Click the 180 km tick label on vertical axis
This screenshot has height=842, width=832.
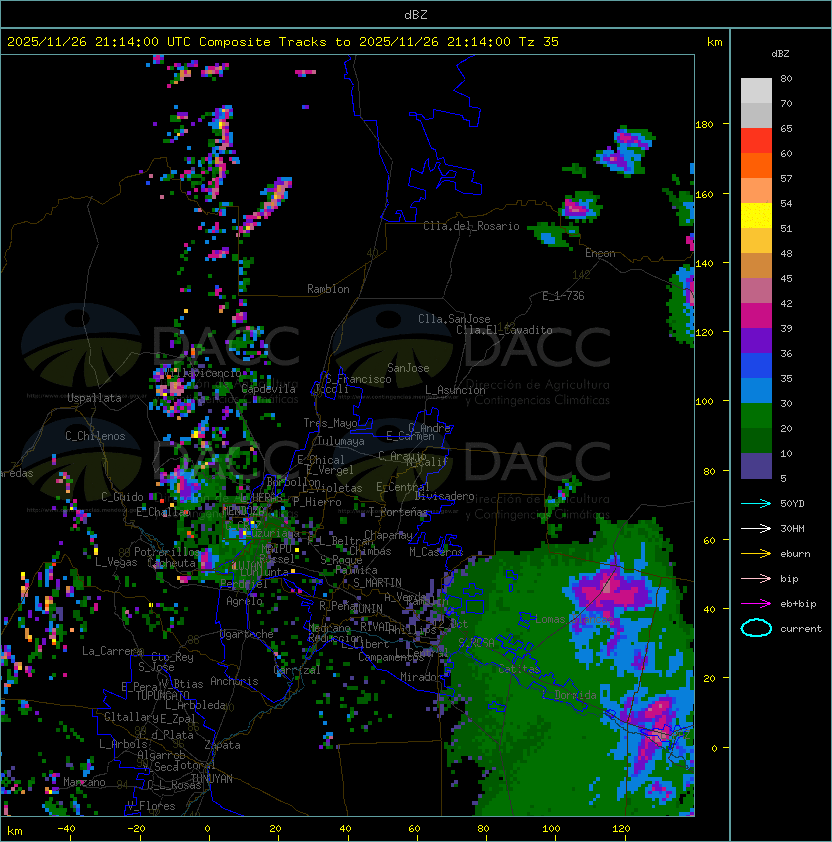[x=704, y=125]
